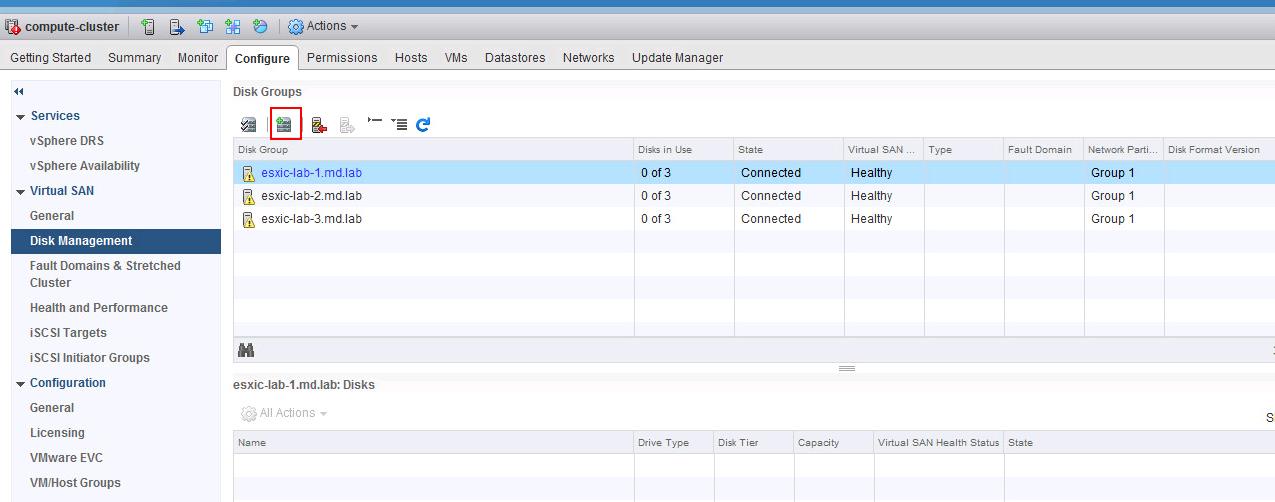Open the Permissions tab
The height and width of the screenshot is (502, 1275).
[x=342, y=58]
